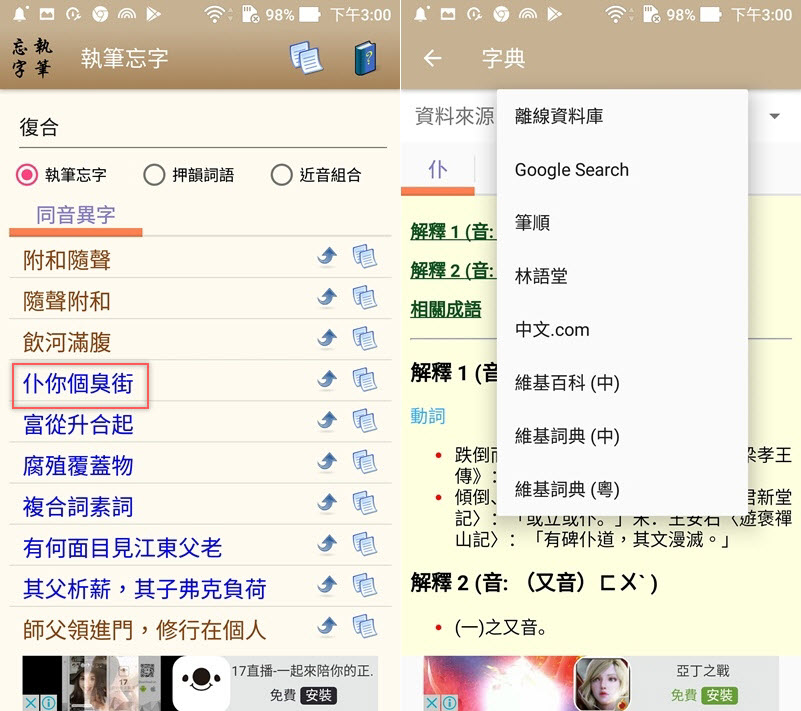Copy the 飲河滿腹 entry
The width and height of the screenshot is (801, 711).
(x=364, y=339)
